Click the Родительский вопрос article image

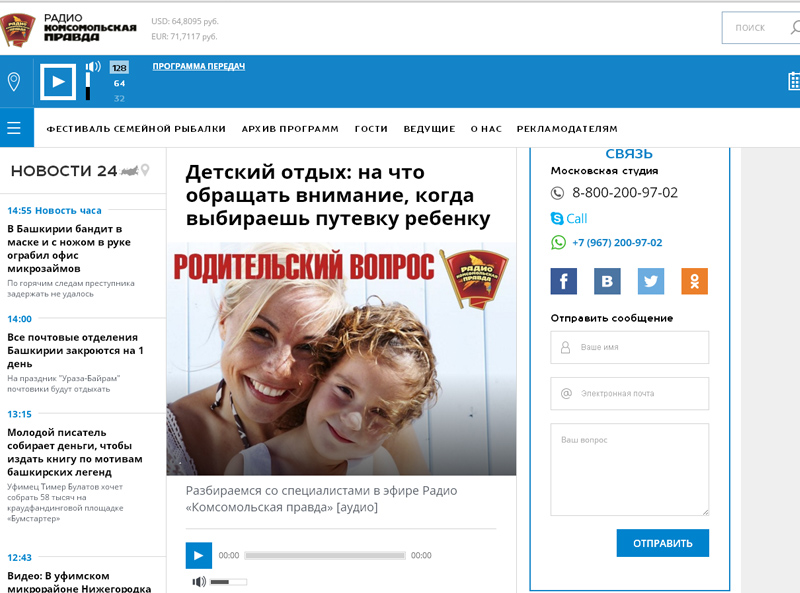[x=341, y=359]
